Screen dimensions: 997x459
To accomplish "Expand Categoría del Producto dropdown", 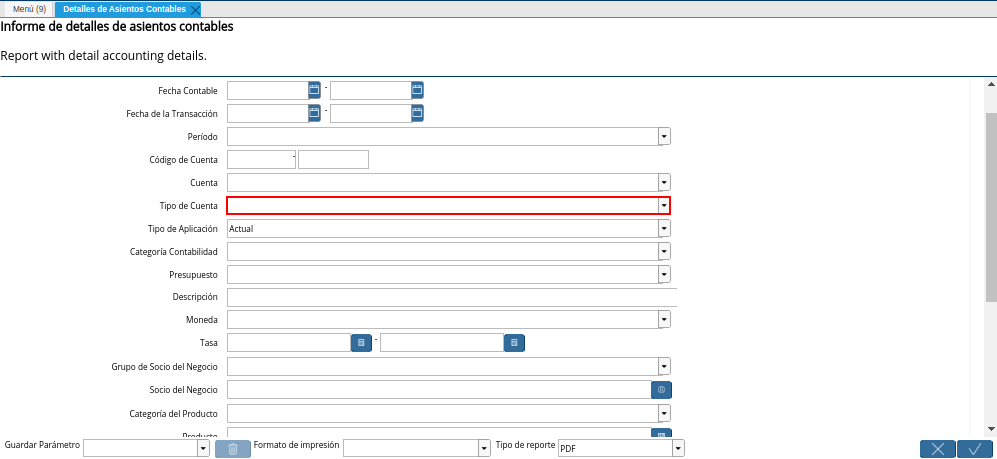I will pyautogui.click(x=664, y=413).
